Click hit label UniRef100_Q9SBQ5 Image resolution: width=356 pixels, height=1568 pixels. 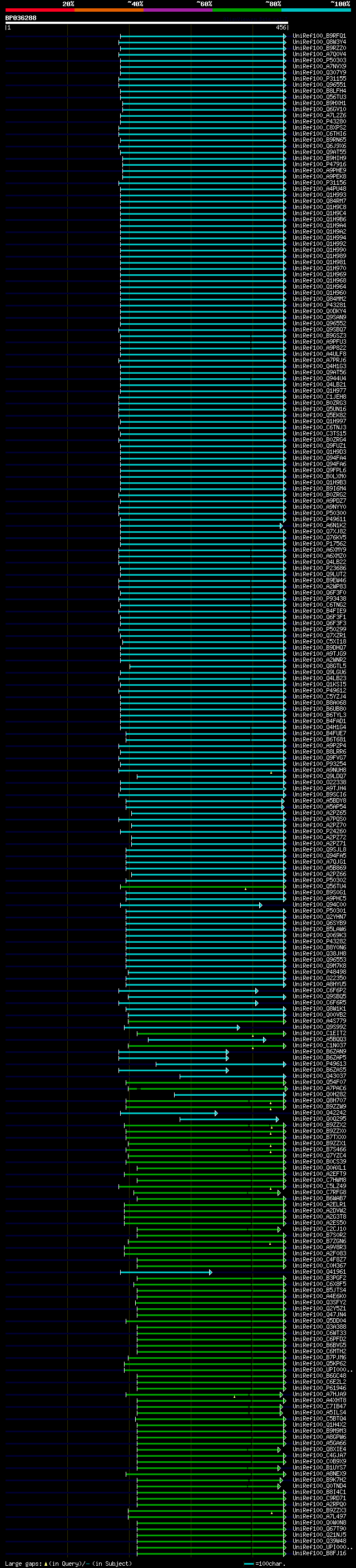[x=319, y=996]
